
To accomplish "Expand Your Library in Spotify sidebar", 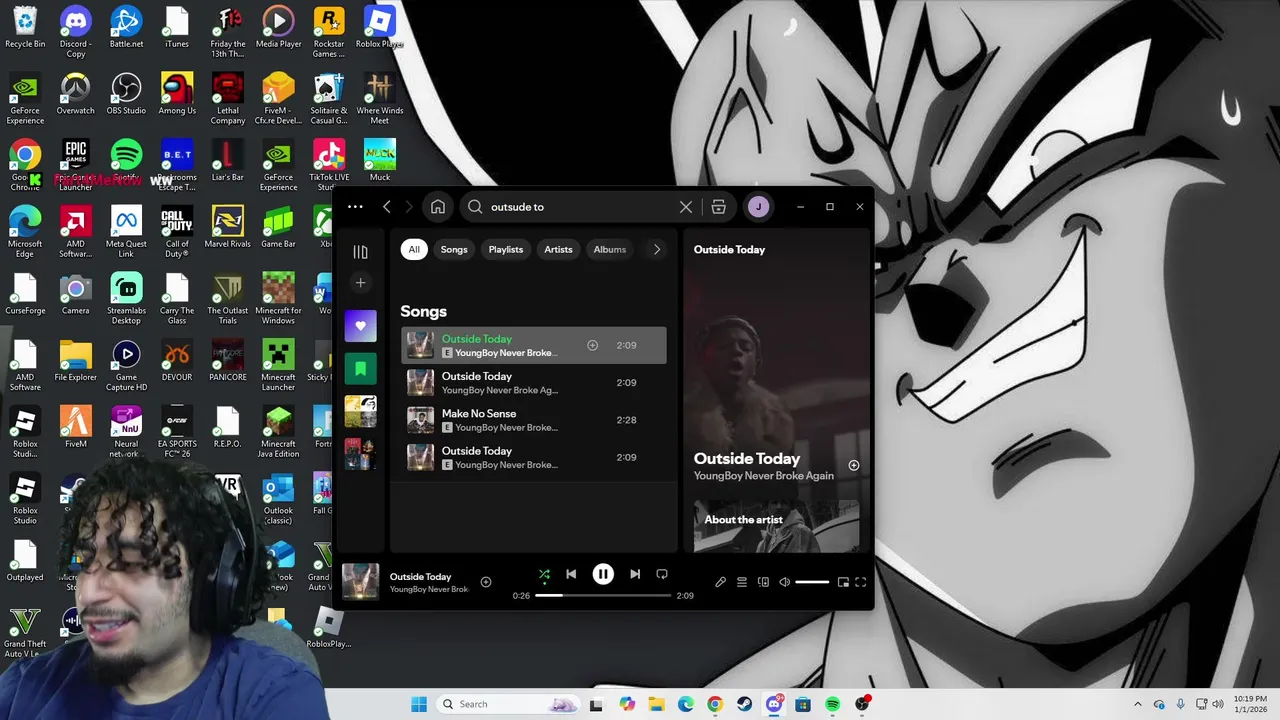I will pos(361,252).
